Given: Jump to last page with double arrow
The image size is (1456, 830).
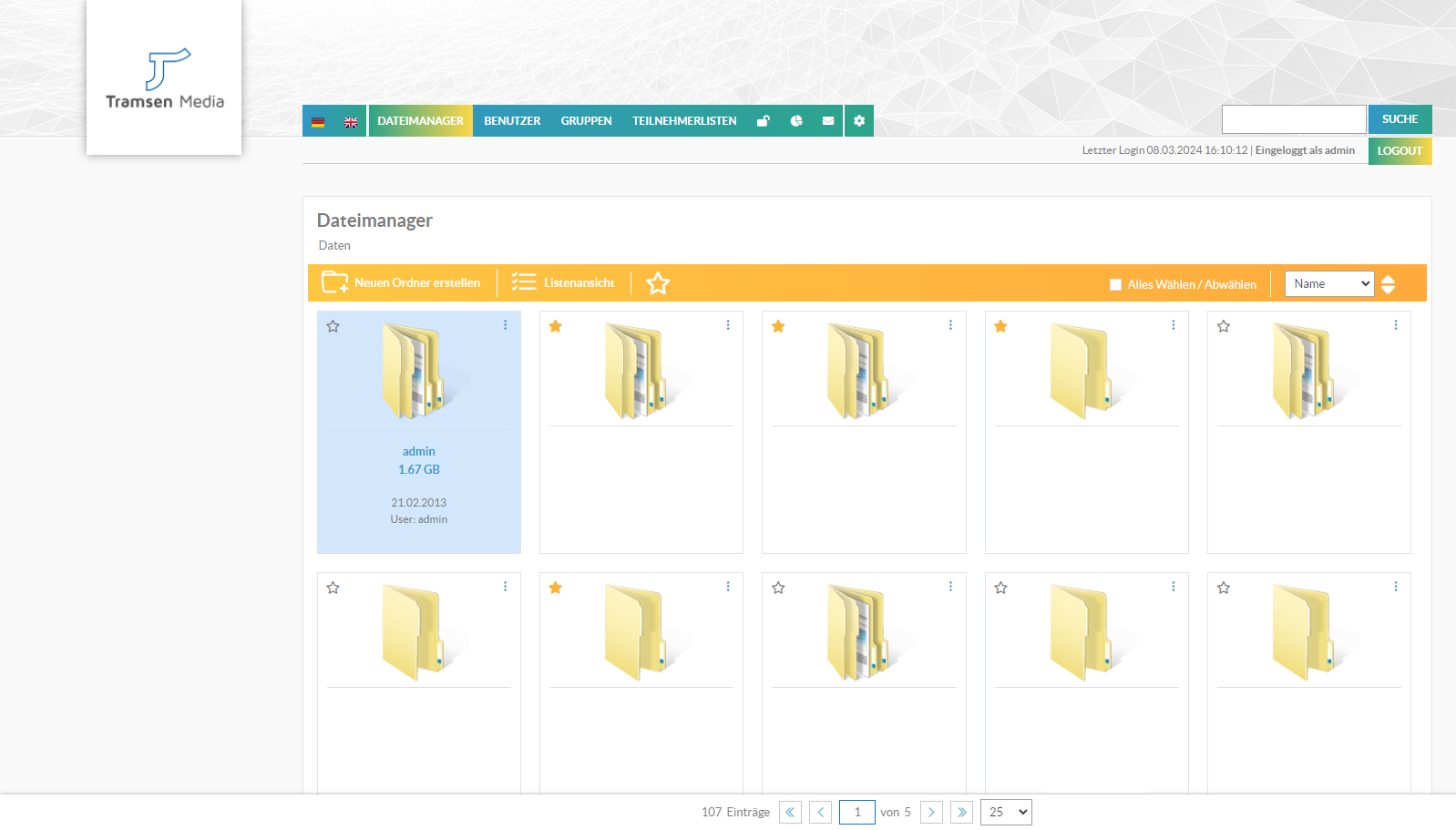Looking at the screenshot, I should (961, 812).
